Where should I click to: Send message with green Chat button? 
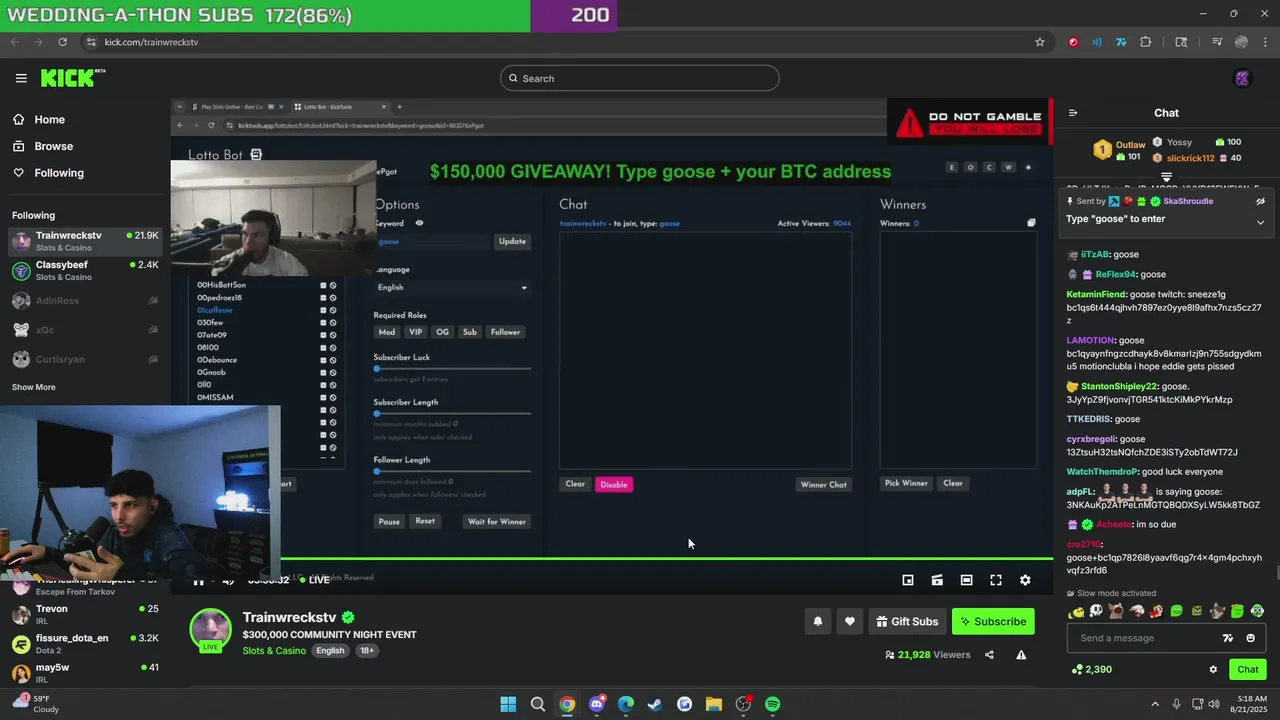[1248, 669]
